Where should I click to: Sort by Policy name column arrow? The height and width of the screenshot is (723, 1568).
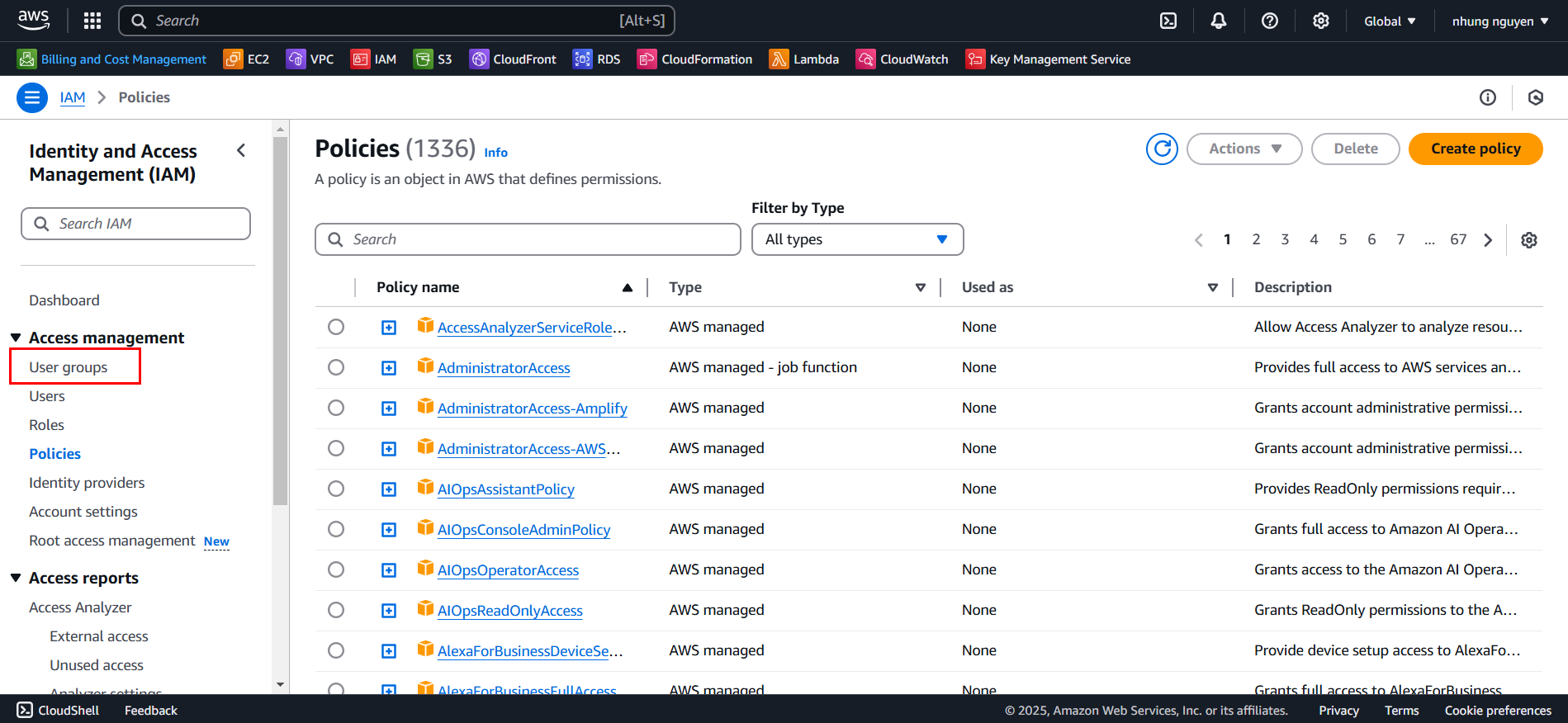[x=628, y=287]
